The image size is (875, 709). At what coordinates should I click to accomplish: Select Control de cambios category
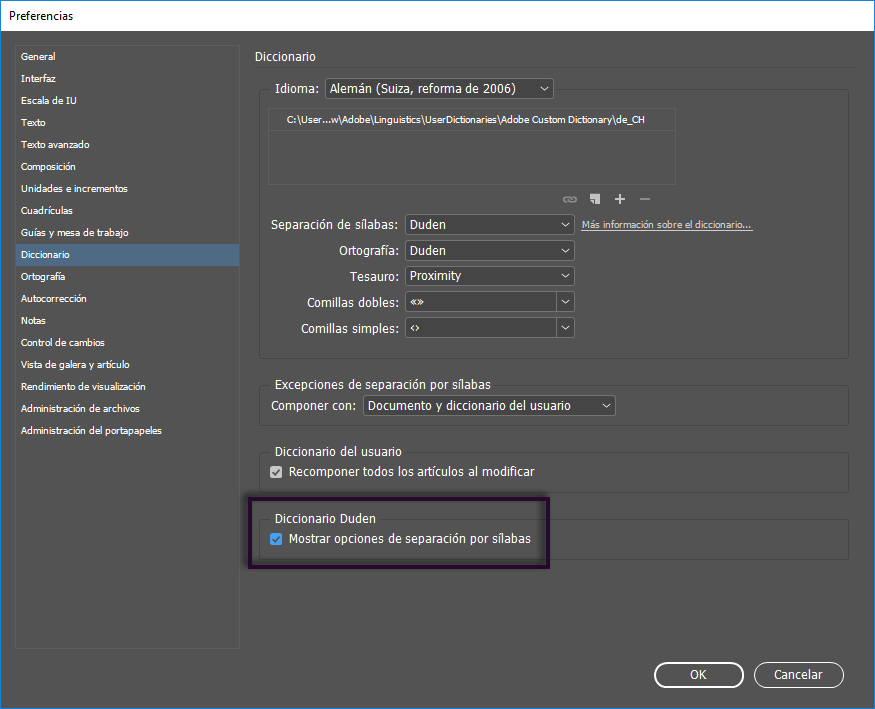(127, 343)
